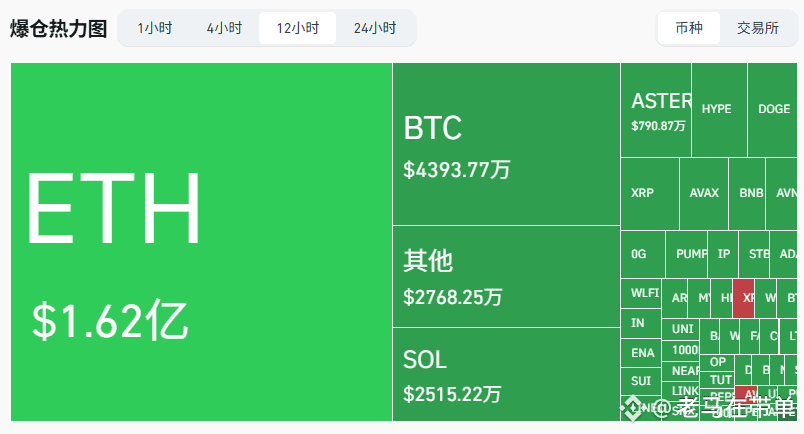Click the BTC $4393.77万 tile
Viewport: 804px width, 434px height.
(x=507, y=144)
